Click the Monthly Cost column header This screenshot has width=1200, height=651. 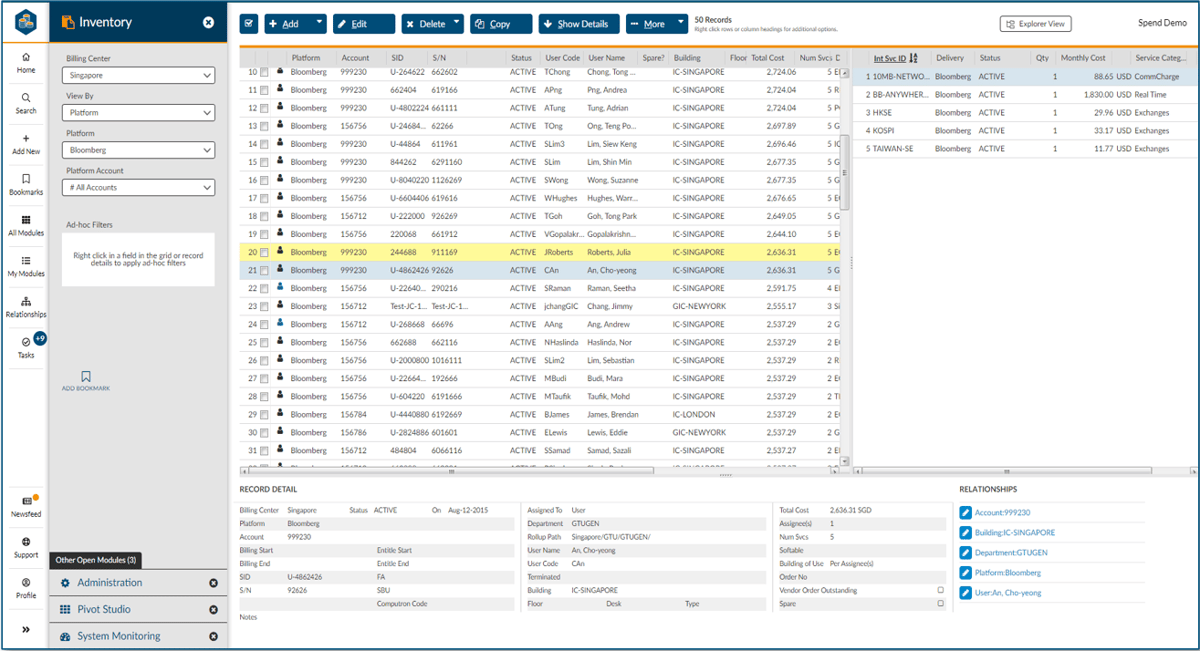click(1084, 58)
